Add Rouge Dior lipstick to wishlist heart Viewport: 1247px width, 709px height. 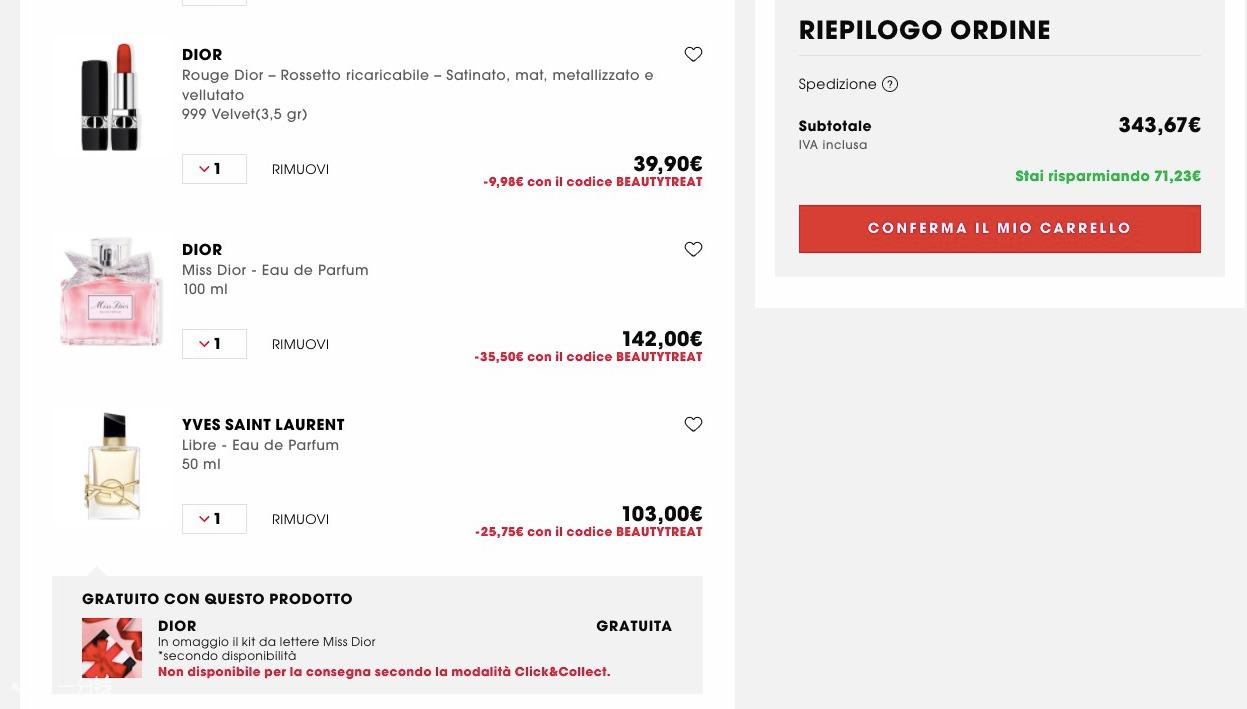coord(693,55)
